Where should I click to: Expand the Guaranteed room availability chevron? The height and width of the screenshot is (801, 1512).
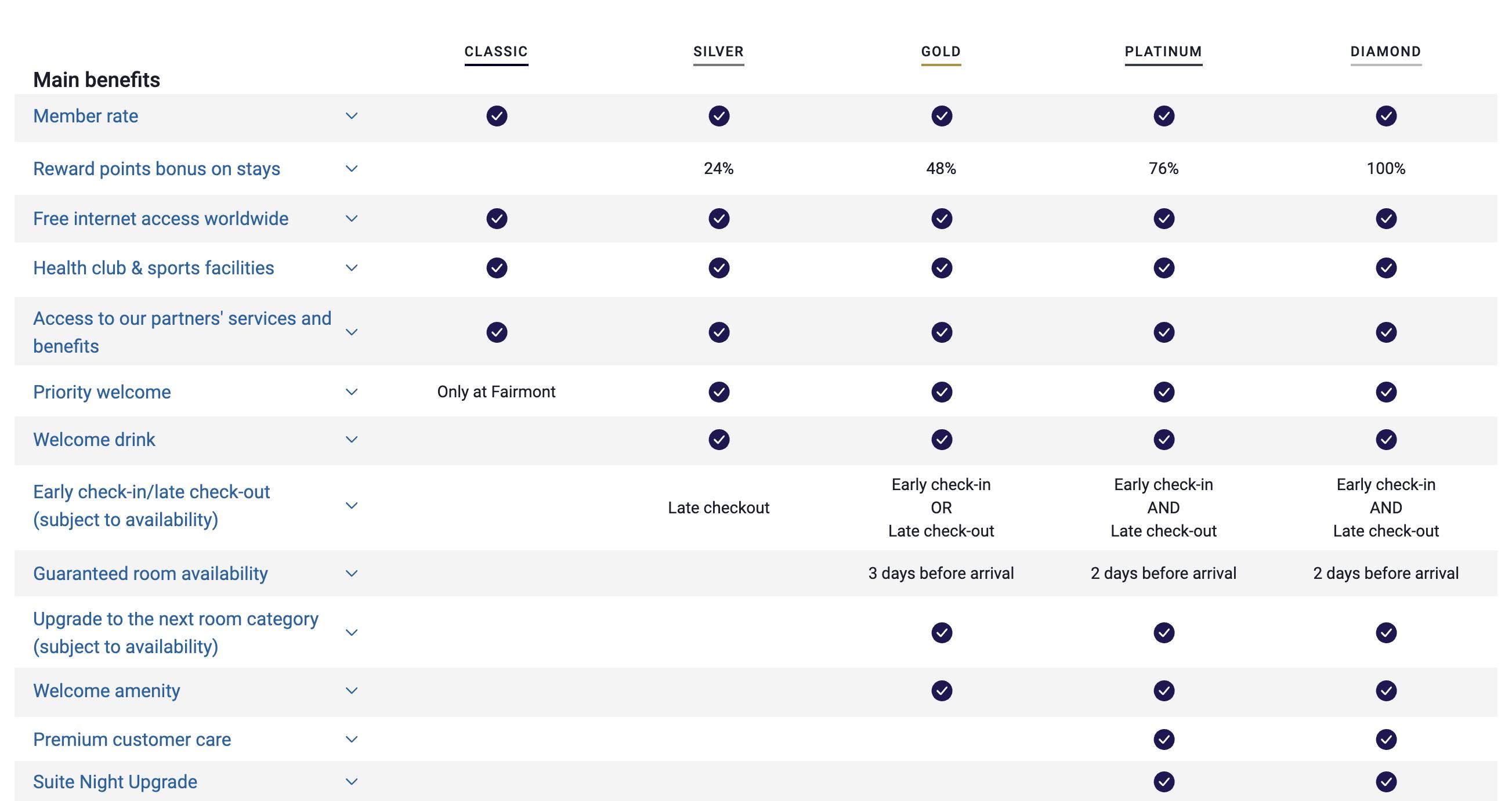[352, 573]
